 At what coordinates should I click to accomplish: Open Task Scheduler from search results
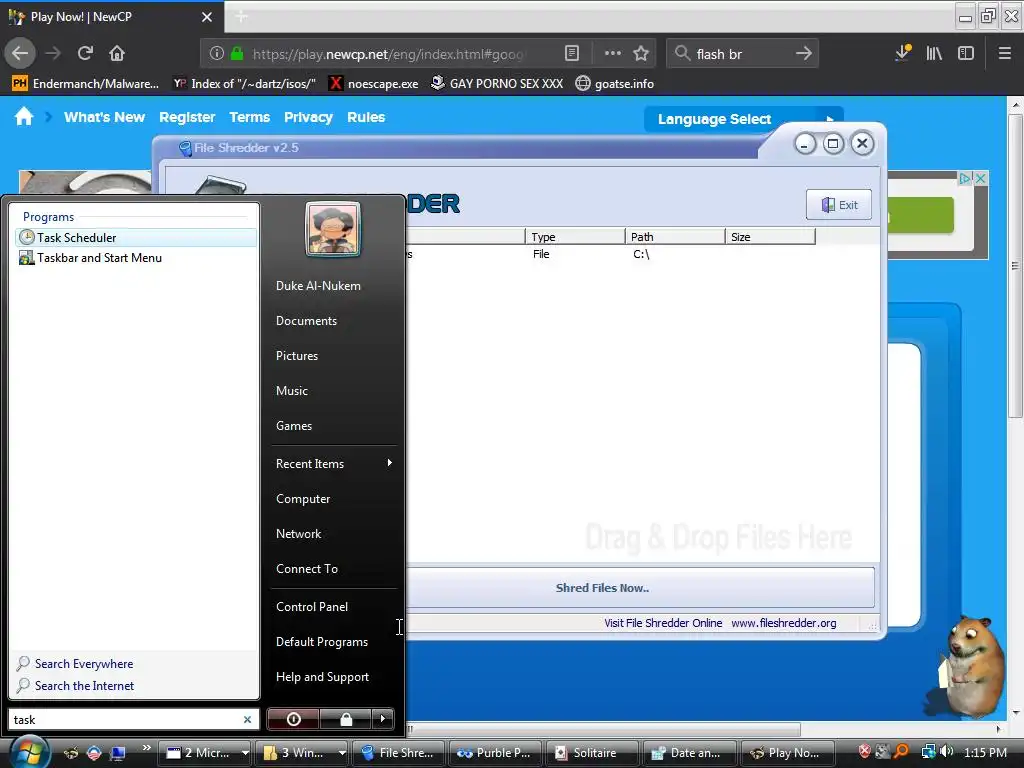135,238
